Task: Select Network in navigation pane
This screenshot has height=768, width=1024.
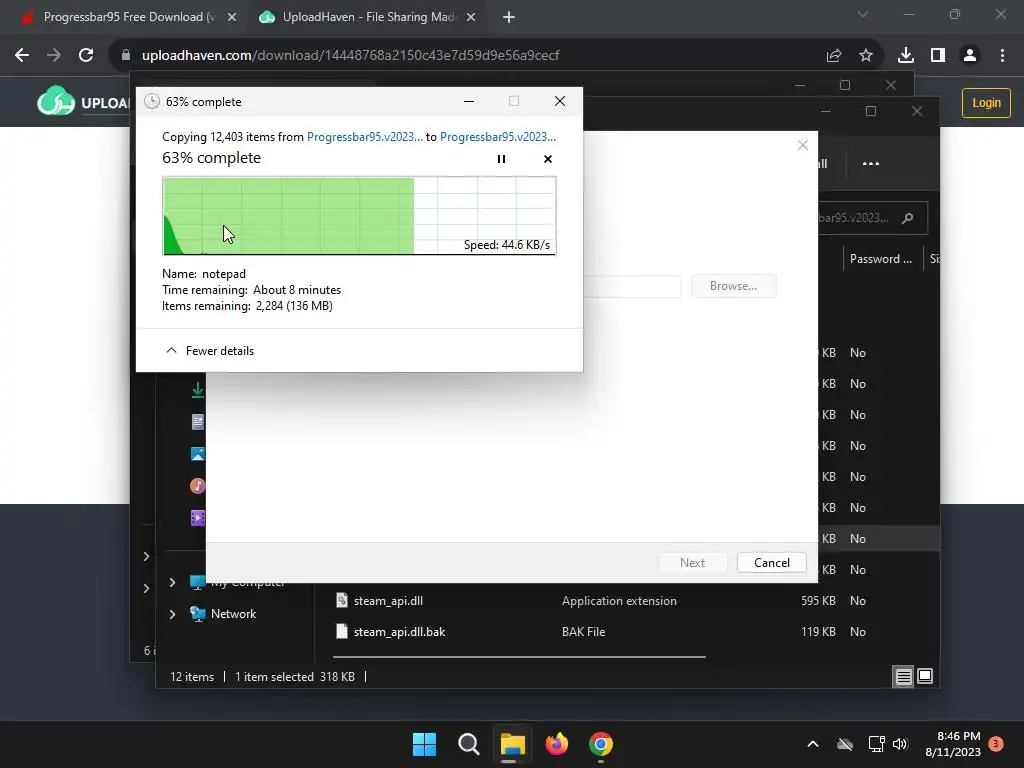Action: click(x=233, y=614)
